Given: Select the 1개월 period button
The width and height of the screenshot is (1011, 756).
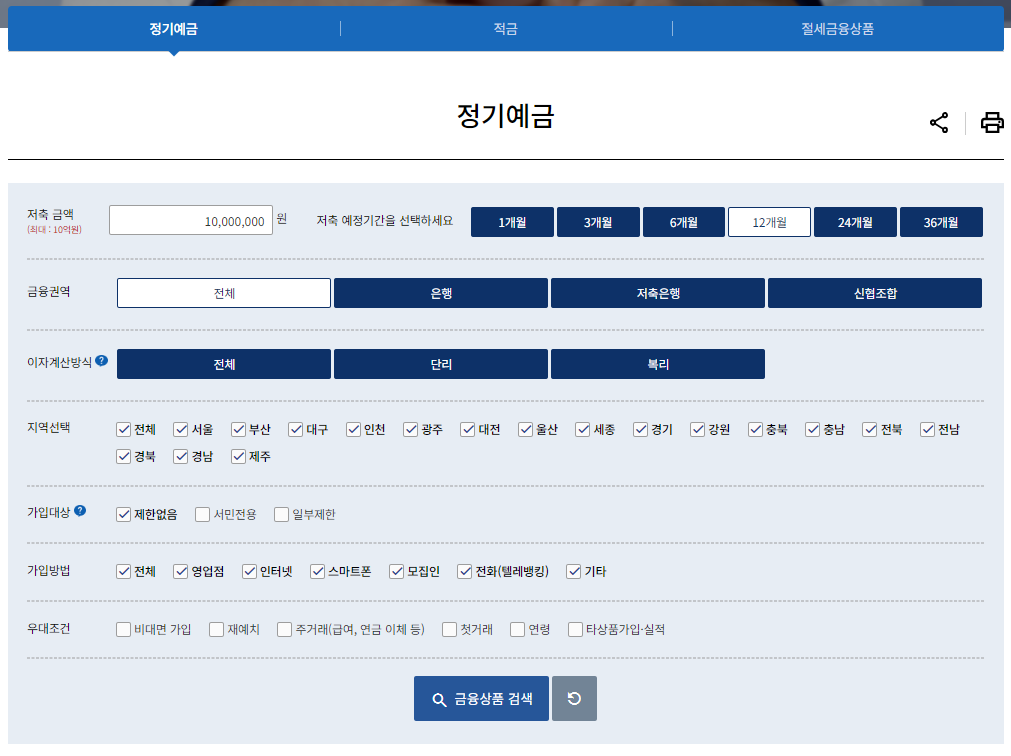Looking at the screenshot, I should click(512, 222).
